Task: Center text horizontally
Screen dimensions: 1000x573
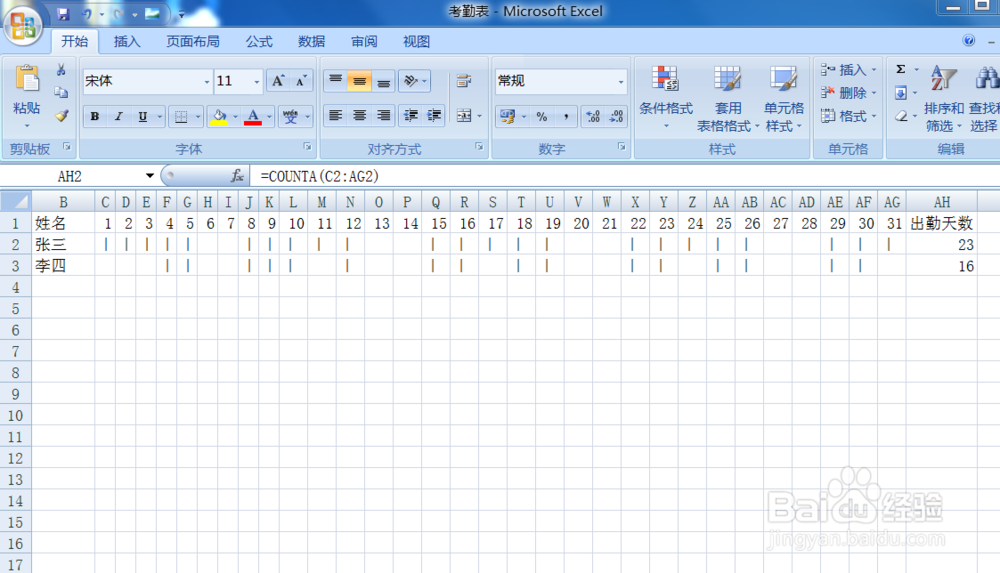Action: pyautogui.click(x=359, y=115)
